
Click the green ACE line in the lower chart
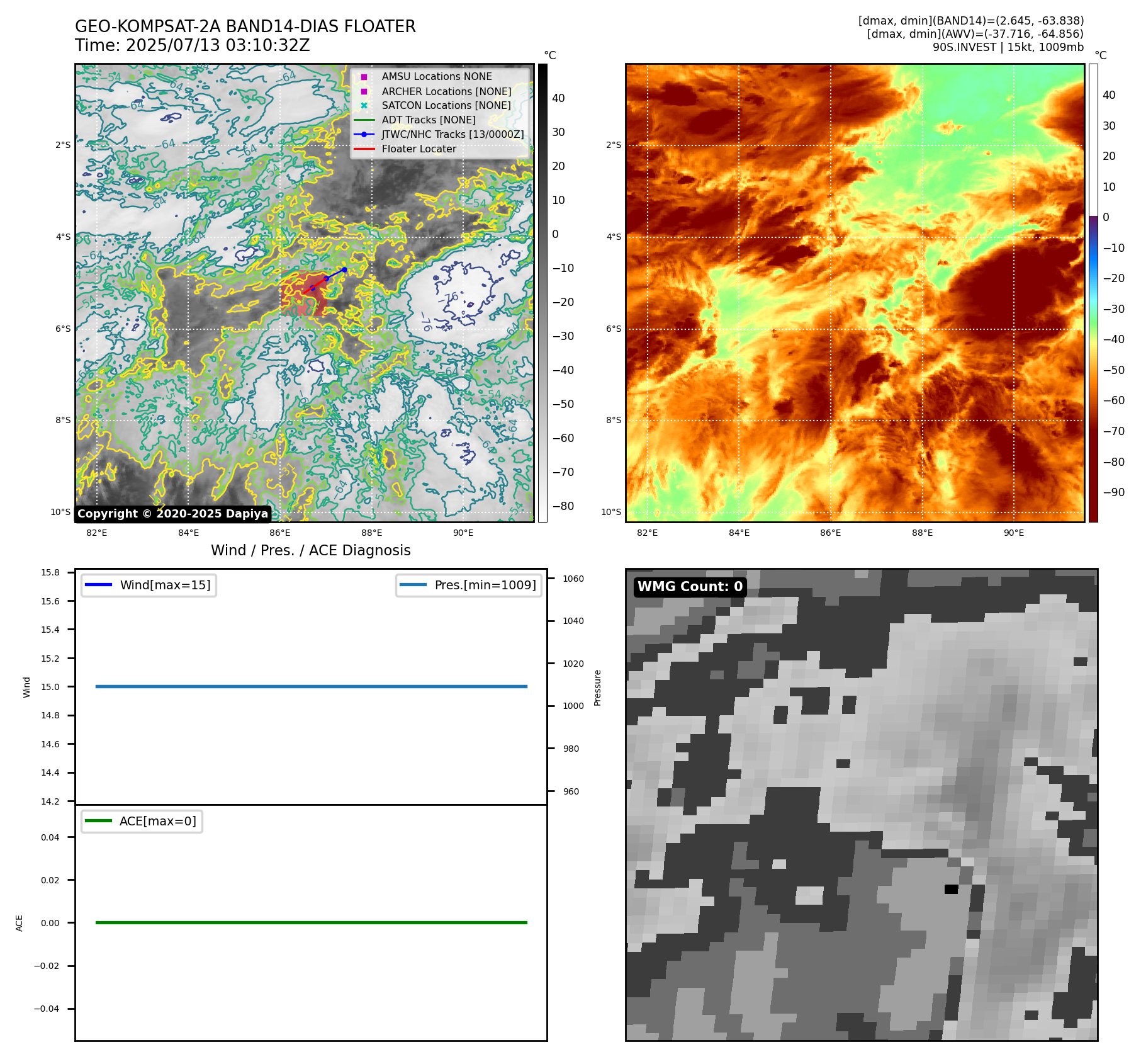coord(311,922)
